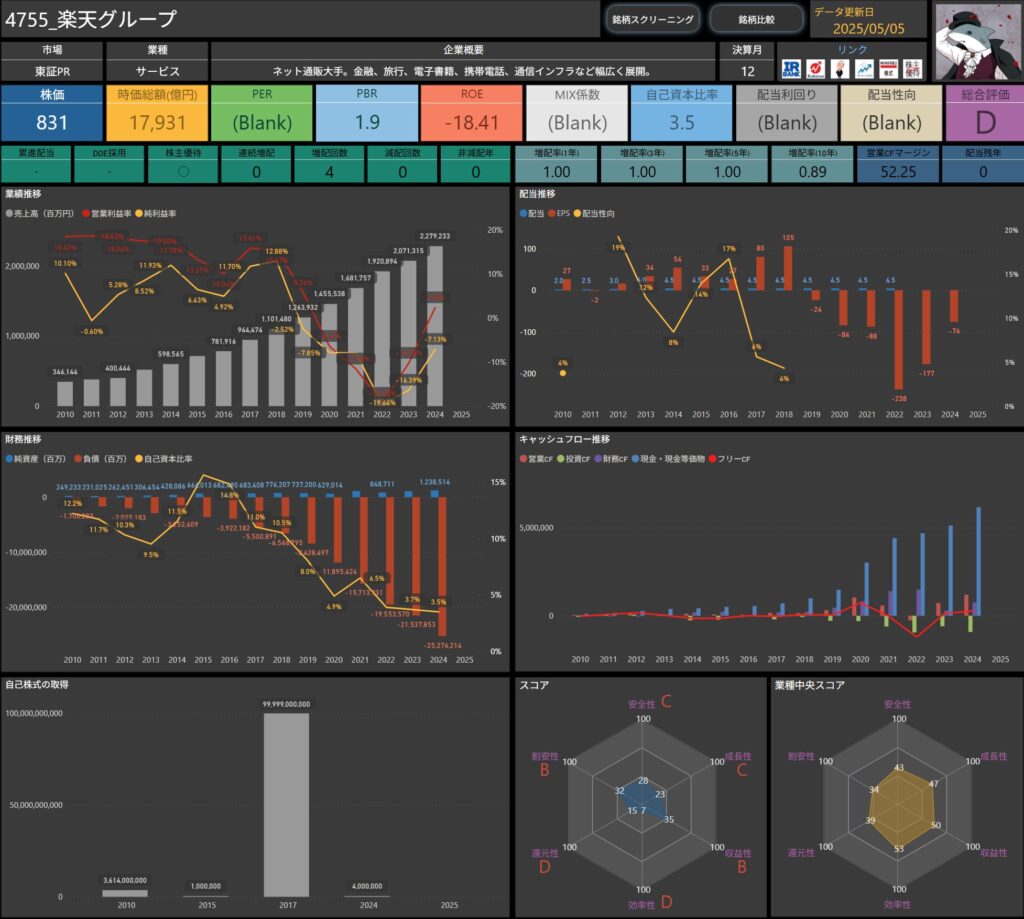Select the 2024 debt bar labeled -25,276,214
1024x919 pixels.
click(x=442, y=566)
